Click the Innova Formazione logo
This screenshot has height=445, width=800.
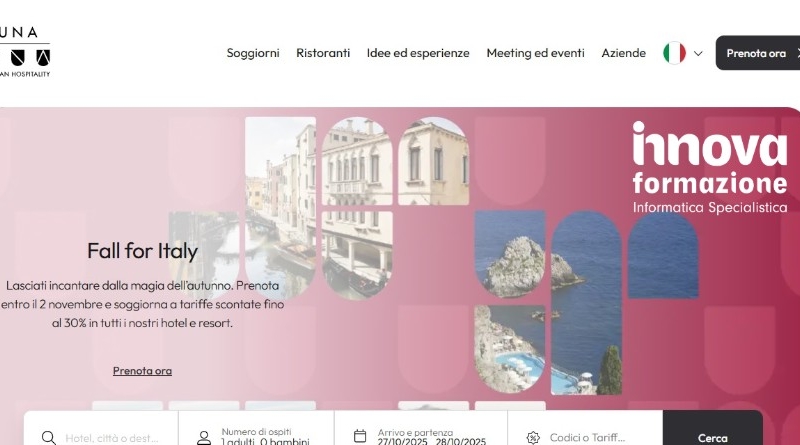(710, 167)
